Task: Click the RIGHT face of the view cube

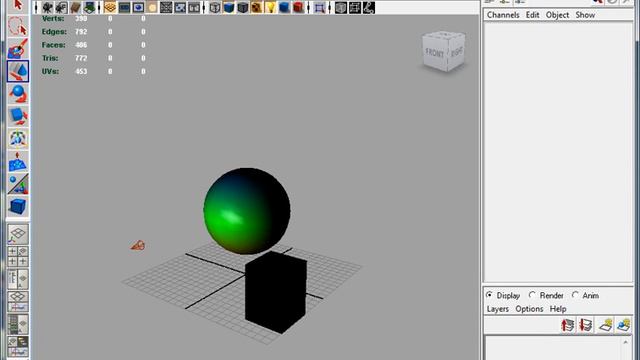Action: pyautogui.click(x=456, y=52)
